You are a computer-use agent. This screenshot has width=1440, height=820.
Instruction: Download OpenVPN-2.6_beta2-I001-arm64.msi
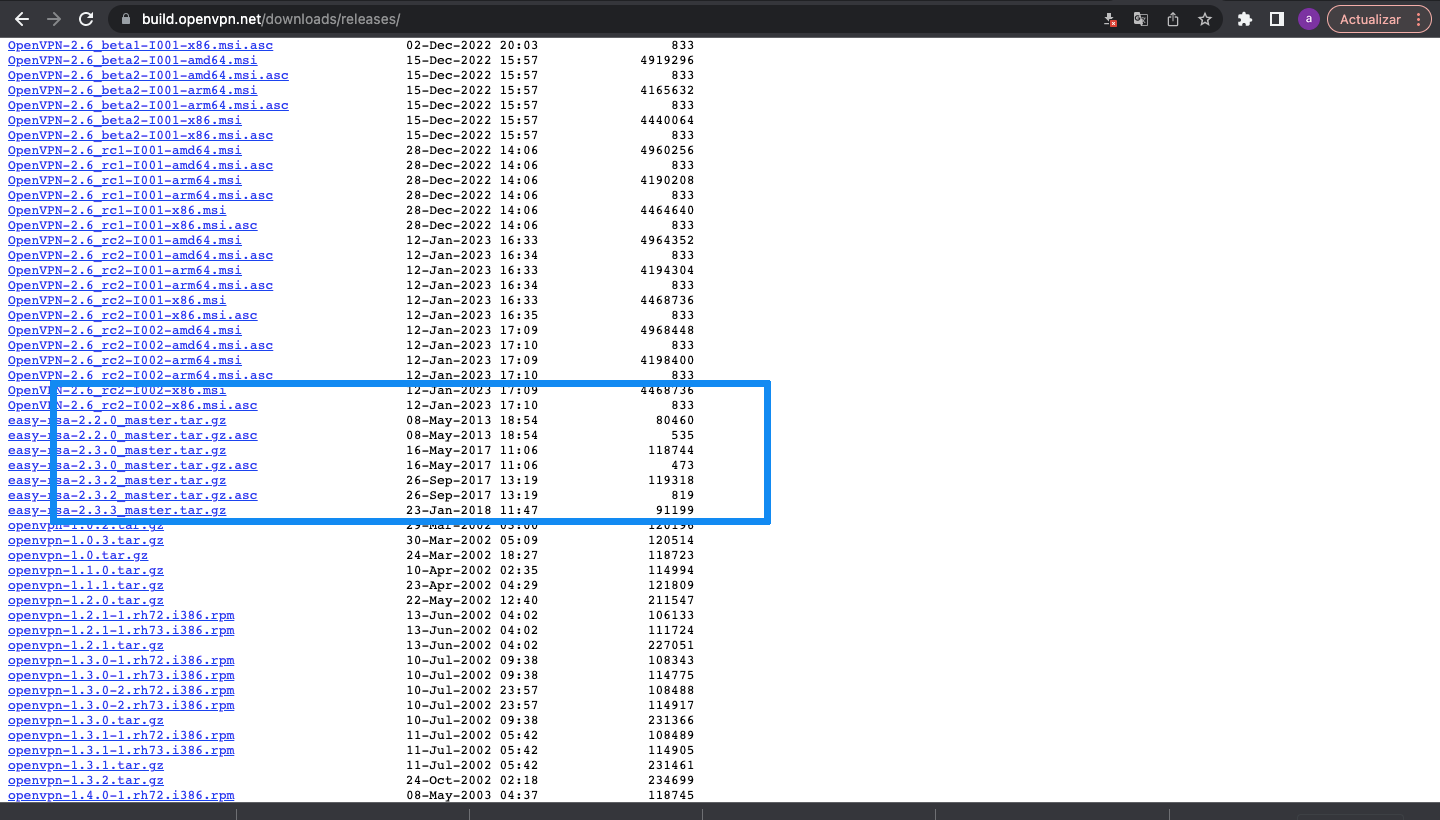coord(125,90)
